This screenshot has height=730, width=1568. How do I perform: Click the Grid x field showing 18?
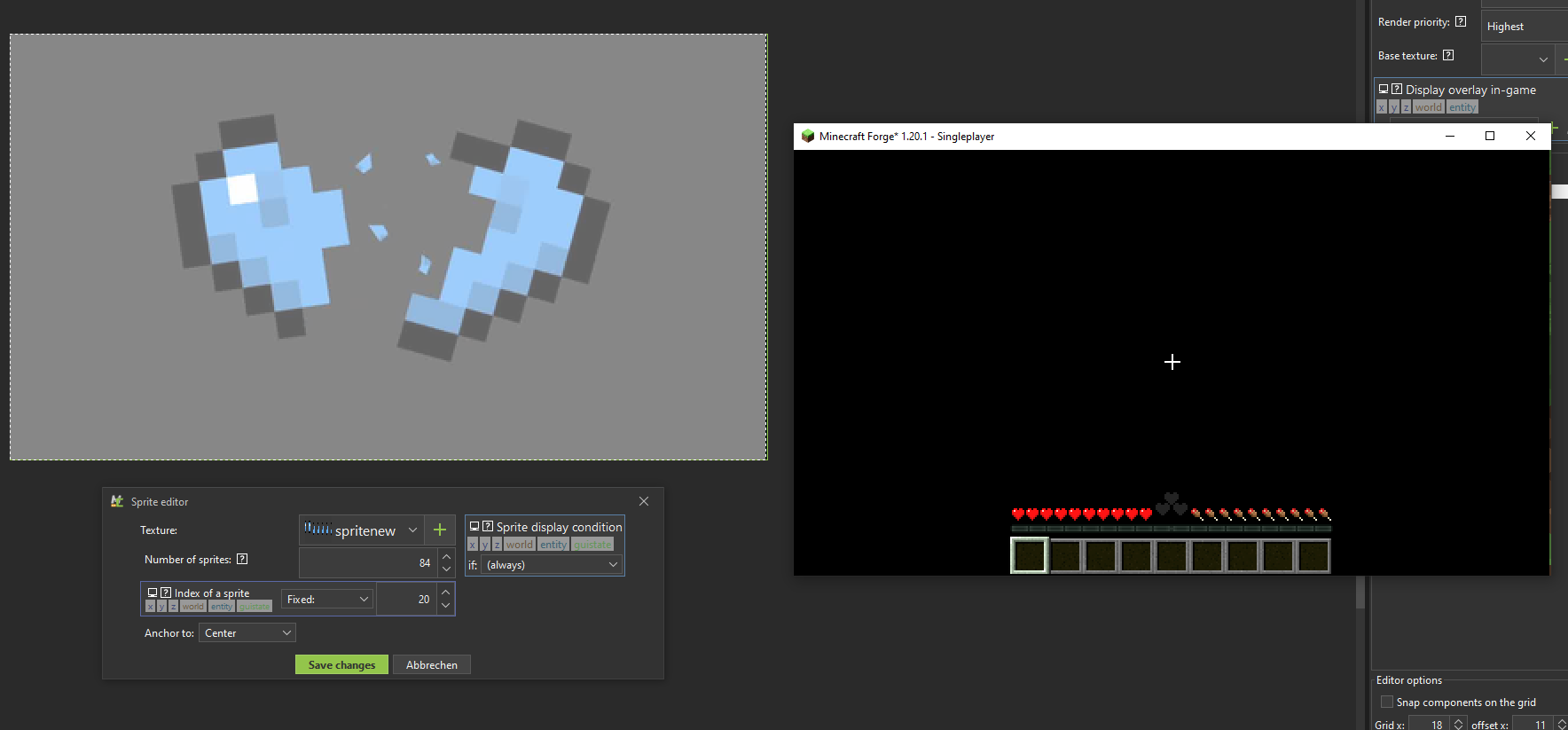tap(1429, 725)
